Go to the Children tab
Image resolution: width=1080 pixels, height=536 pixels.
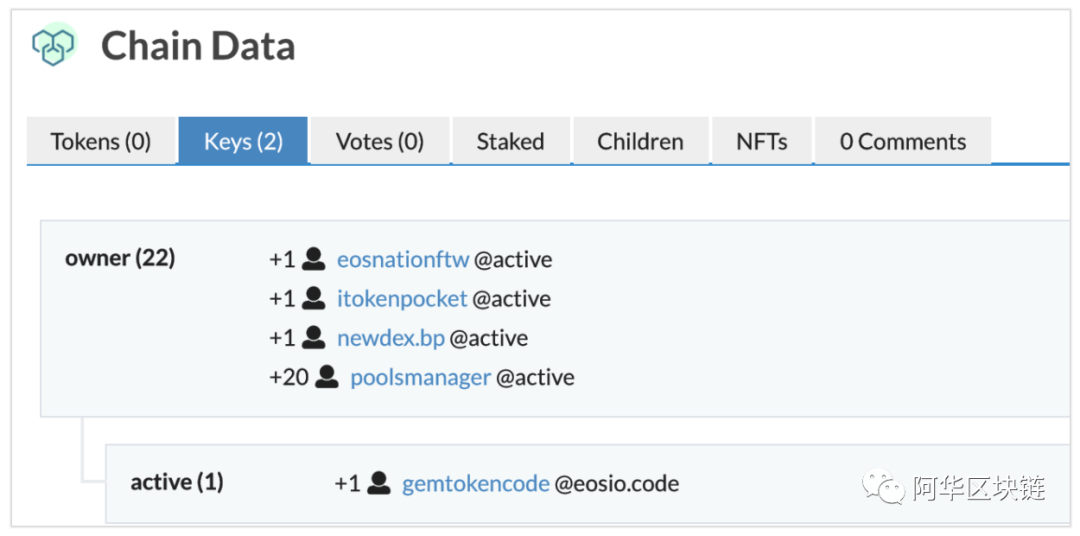coord(641,141)
